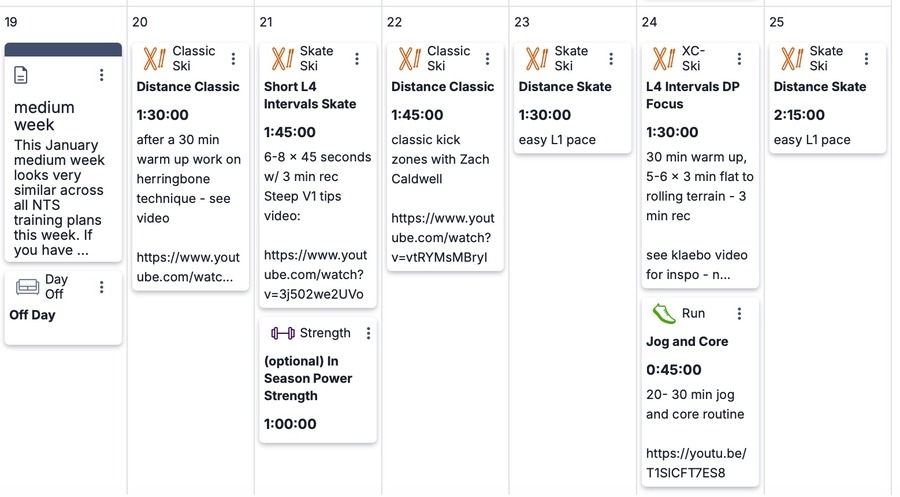Click the ski icon on day 20 workout
Image resolution: width=900 pixels, height=497 pixels.
[x=154, y=59]
